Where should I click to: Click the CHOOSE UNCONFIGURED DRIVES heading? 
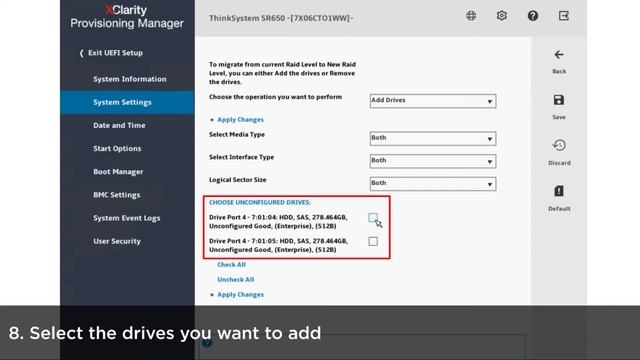(x=260, y=202)
